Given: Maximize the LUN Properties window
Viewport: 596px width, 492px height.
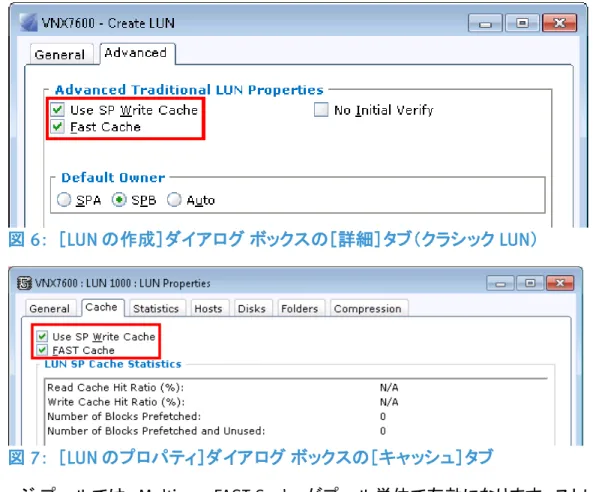Looking at the screenshot, I should [530, 283].
